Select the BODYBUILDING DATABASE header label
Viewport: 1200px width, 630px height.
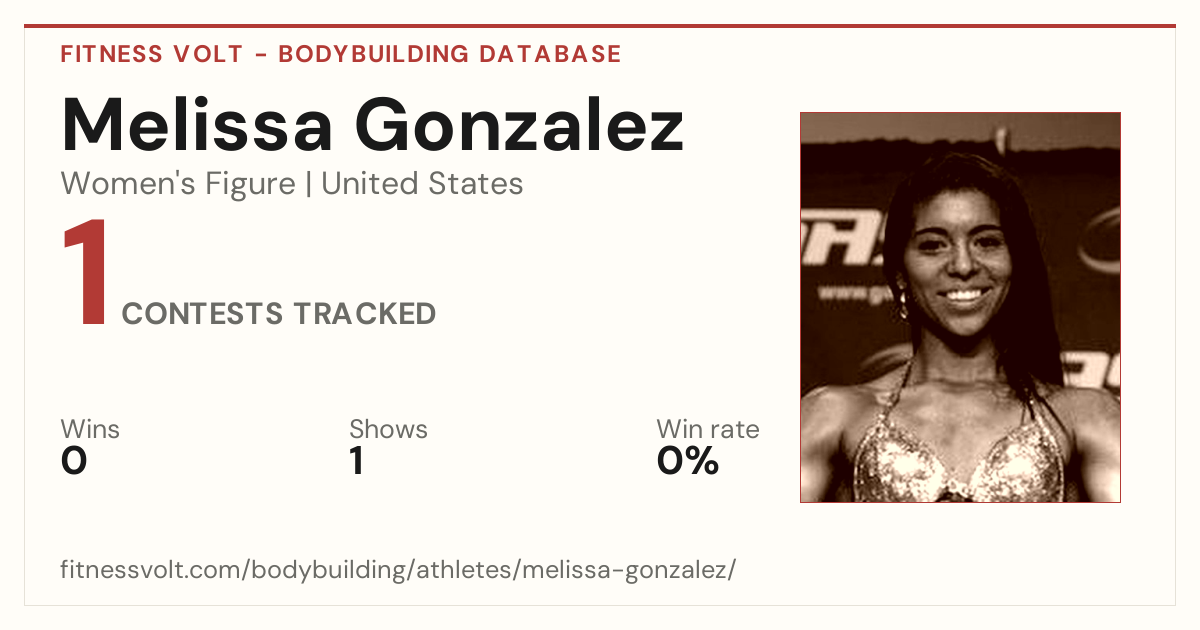point(450,54)
